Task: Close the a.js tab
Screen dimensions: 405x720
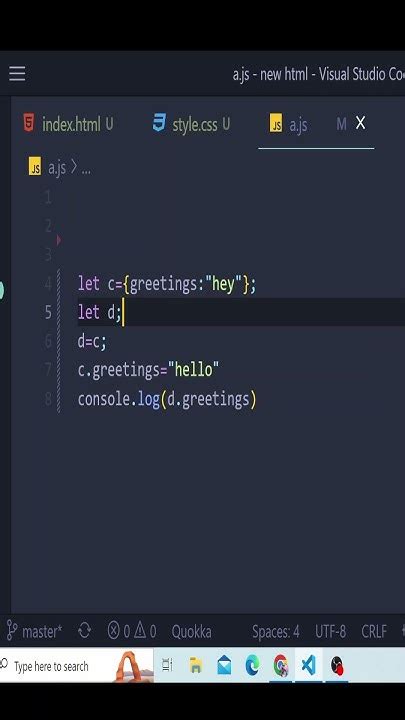Action: (360, 123)
